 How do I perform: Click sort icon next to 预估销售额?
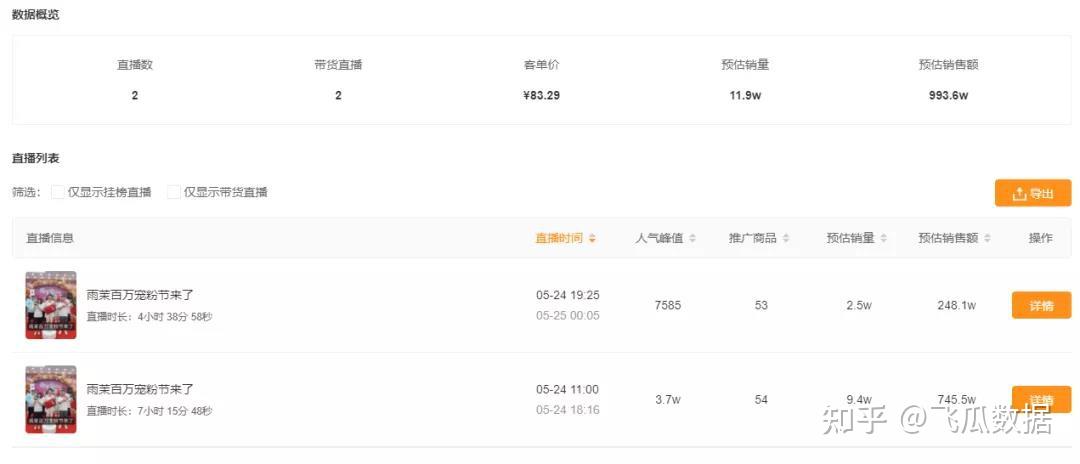pos(987,239)
